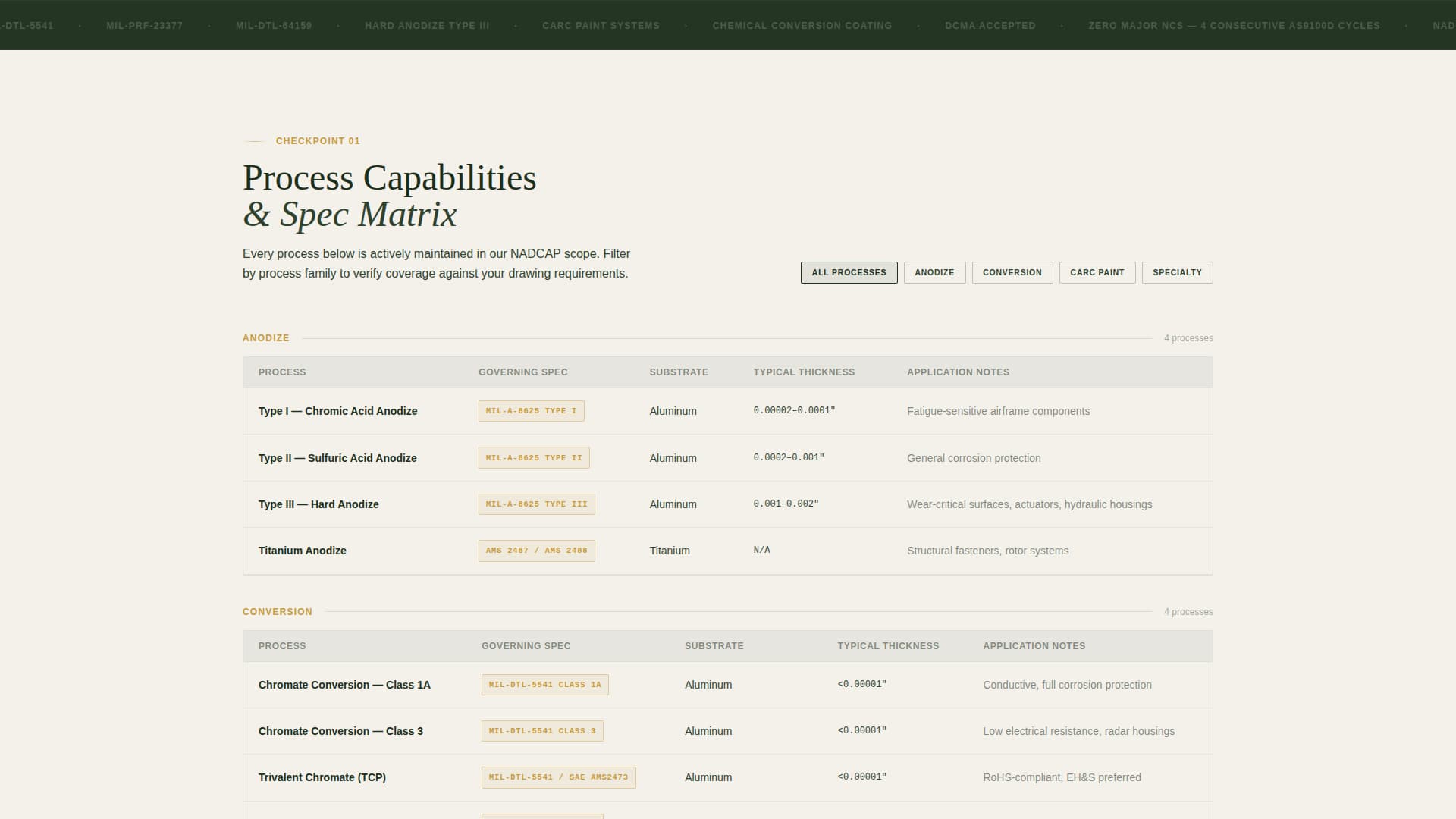Select the Titanium Anodize table row
Screen dimensions: 1456x819
728,551
